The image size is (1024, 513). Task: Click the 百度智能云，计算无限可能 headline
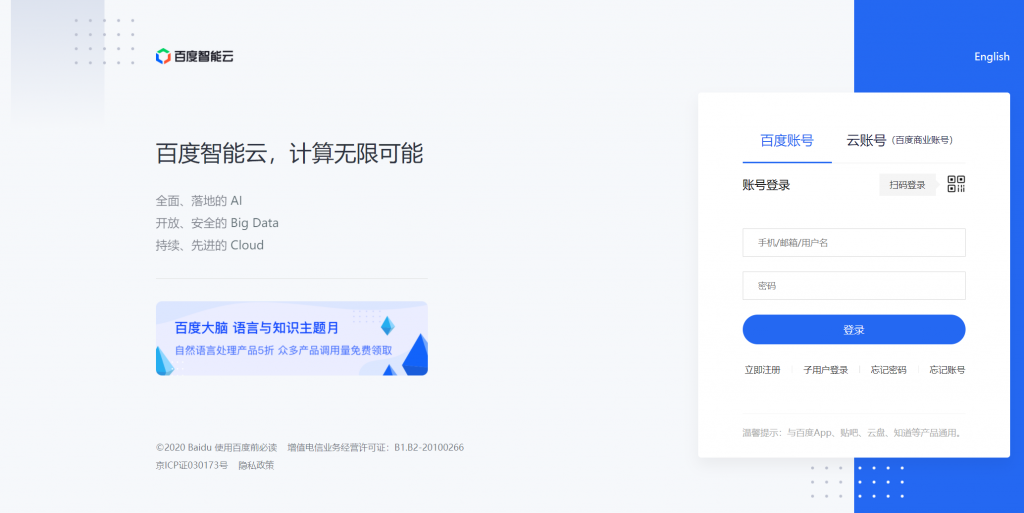[289, 153]
